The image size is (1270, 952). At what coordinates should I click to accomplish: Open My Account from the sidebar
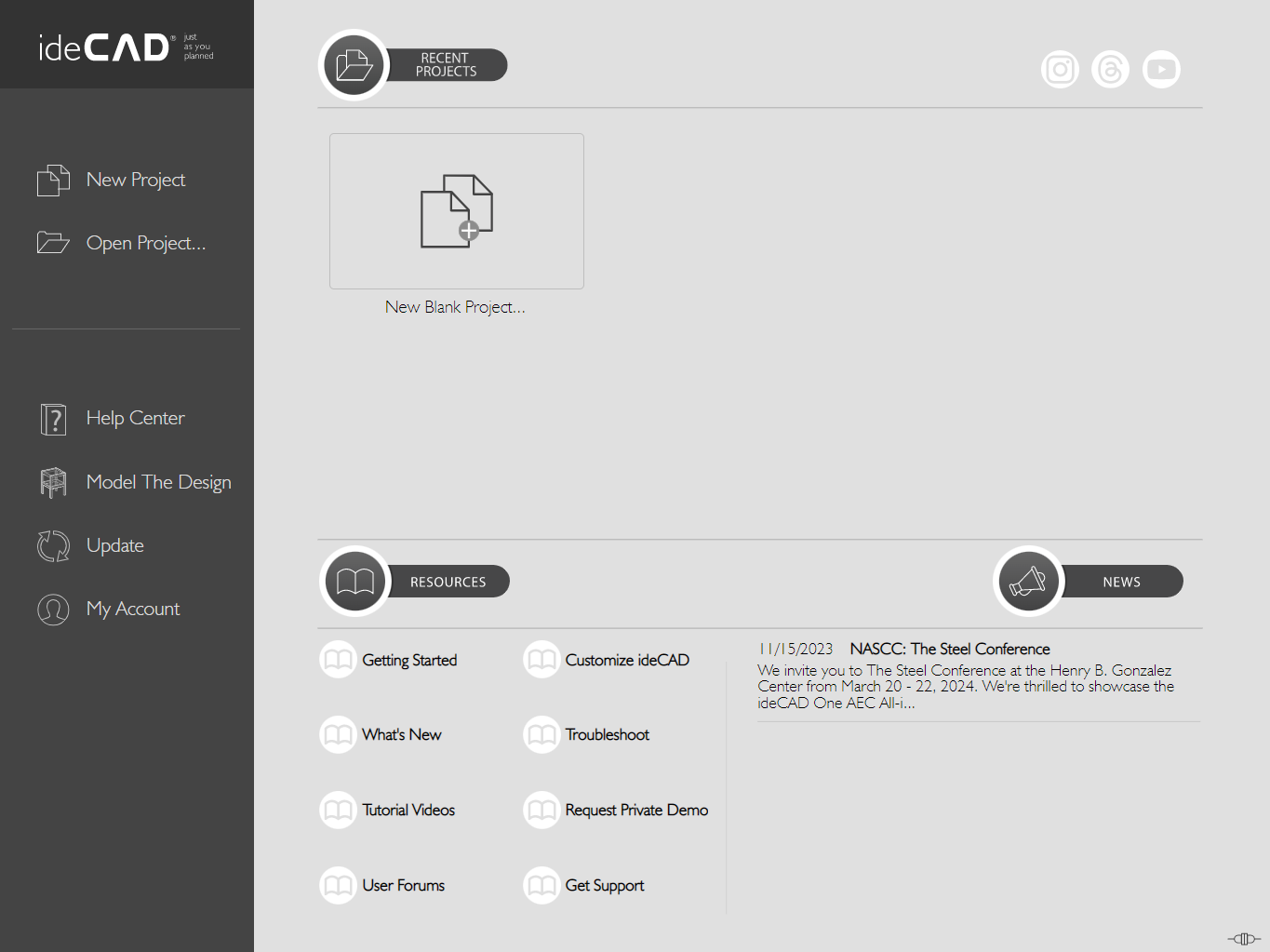pyautogui.click(x=133, y=609)
